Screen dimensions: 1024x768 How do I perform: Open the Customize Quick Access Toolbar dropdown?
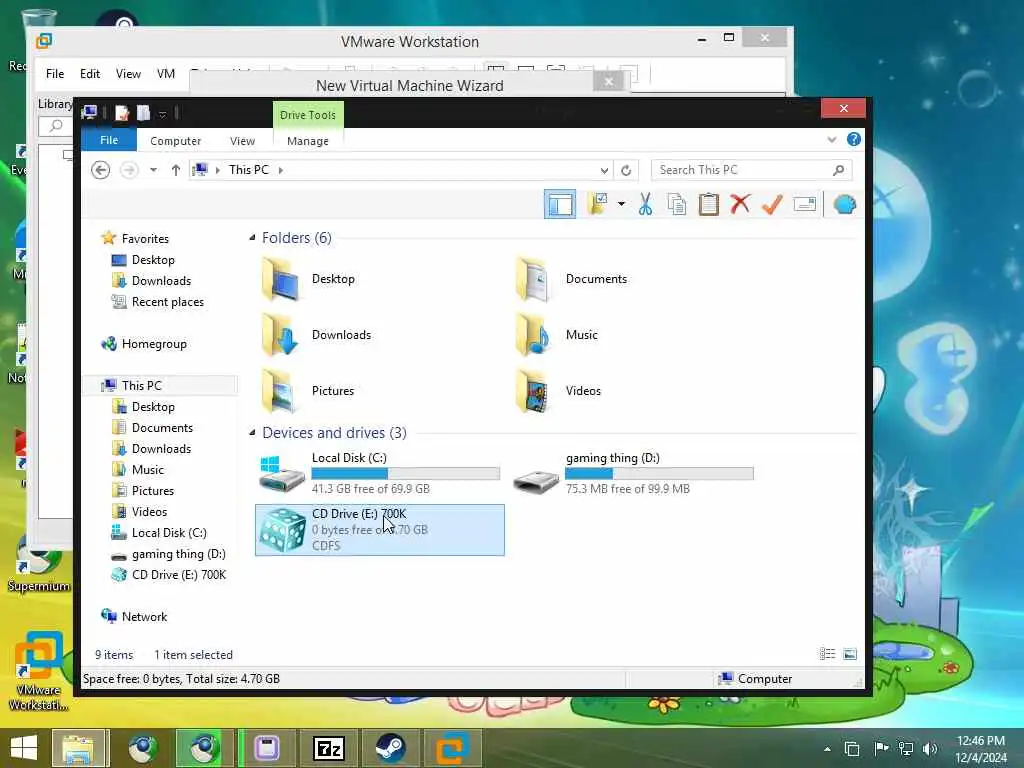[x=163, y=114]
